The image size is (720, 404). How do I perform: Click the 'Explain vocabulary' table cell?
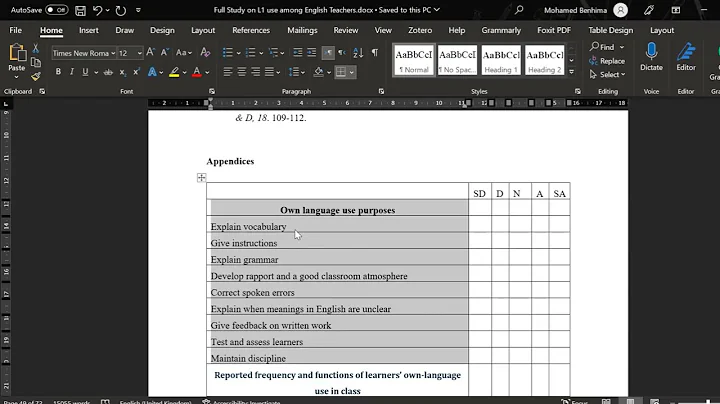click(338, 226)
